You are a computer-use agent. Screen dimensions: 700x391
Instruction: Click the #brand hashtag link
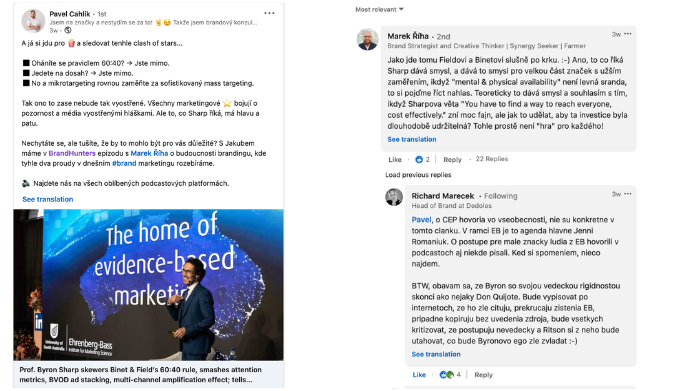click(124, 163)
